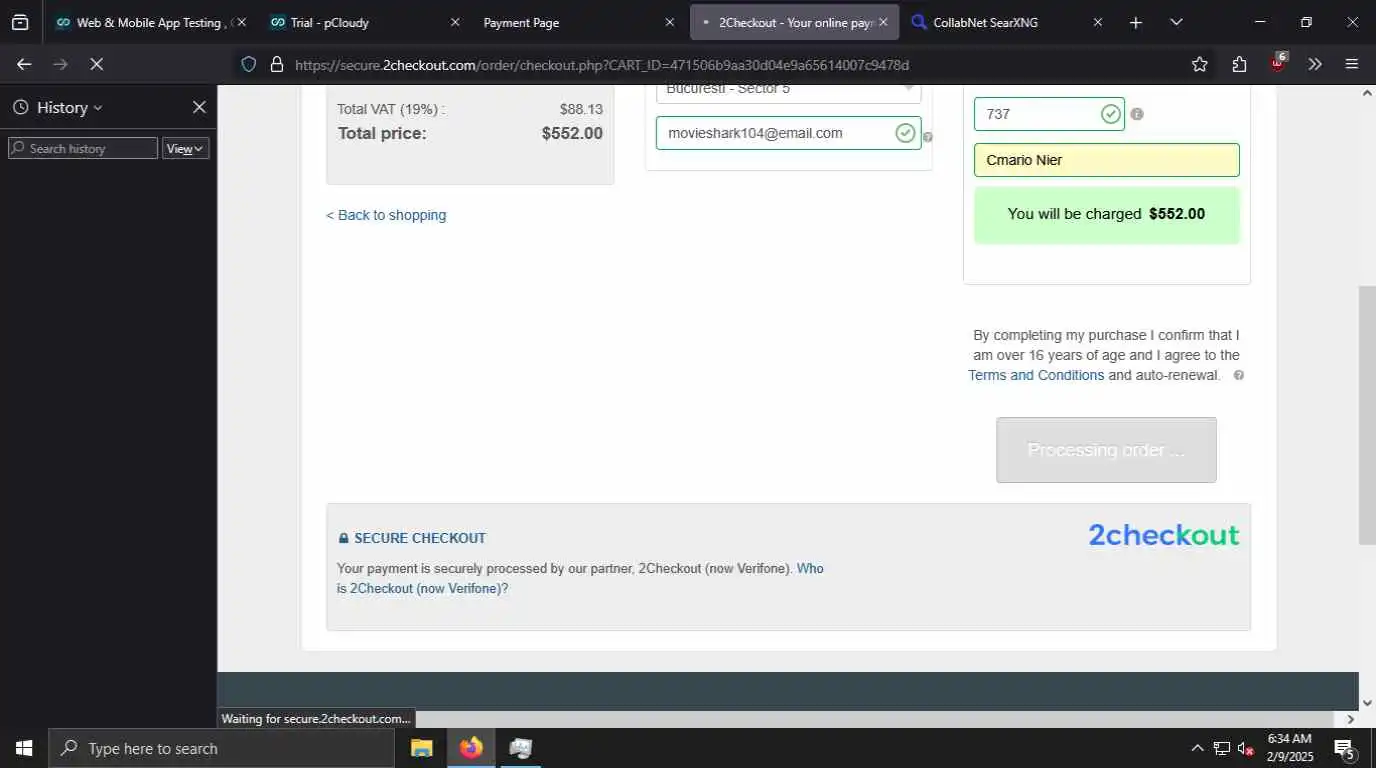Click the horizontal scrollbar right arrow
The width and height of the screenshot is (1376, 768).
click(1350, 719)
